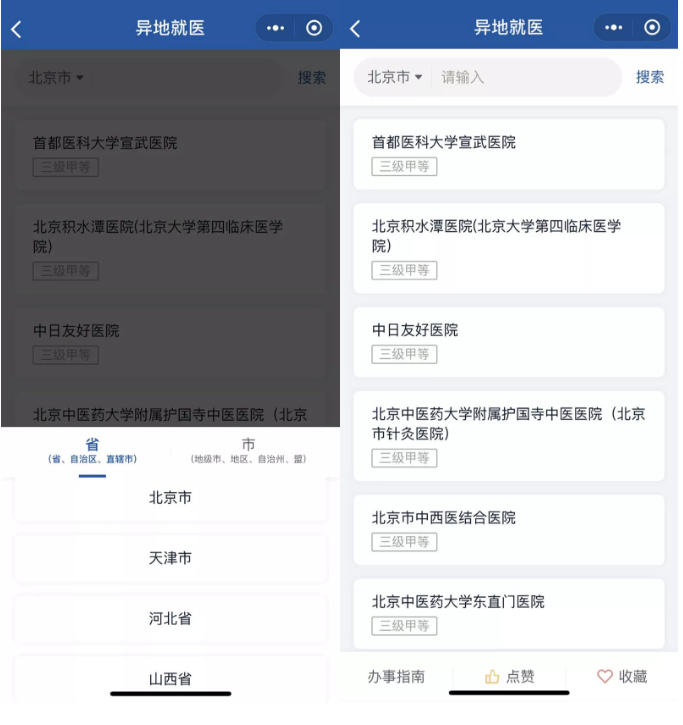The height and width of the screenshot is (725, 683).
Task: Select 天津市 from the province list
Action: (171, 559)
